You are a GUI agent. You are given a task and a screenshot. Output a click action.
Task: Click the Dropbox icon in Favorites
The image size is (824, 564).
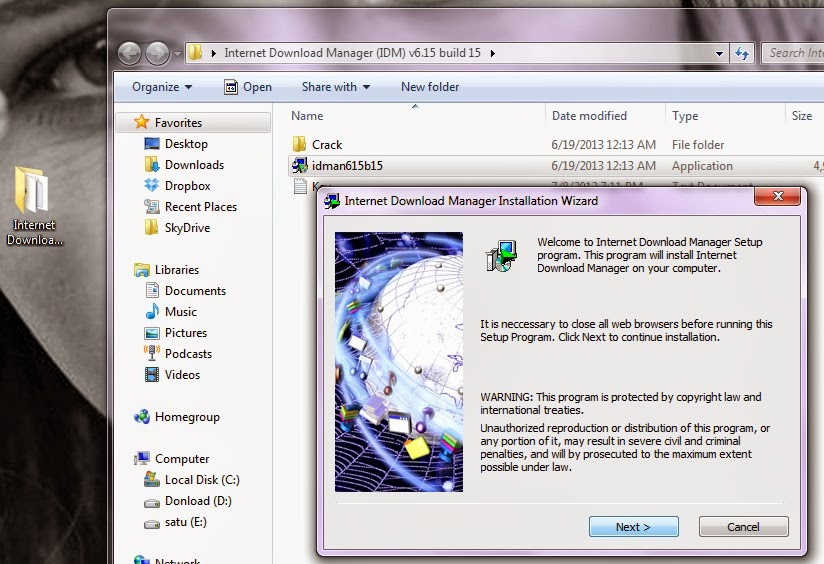click(x=151, y=185)
